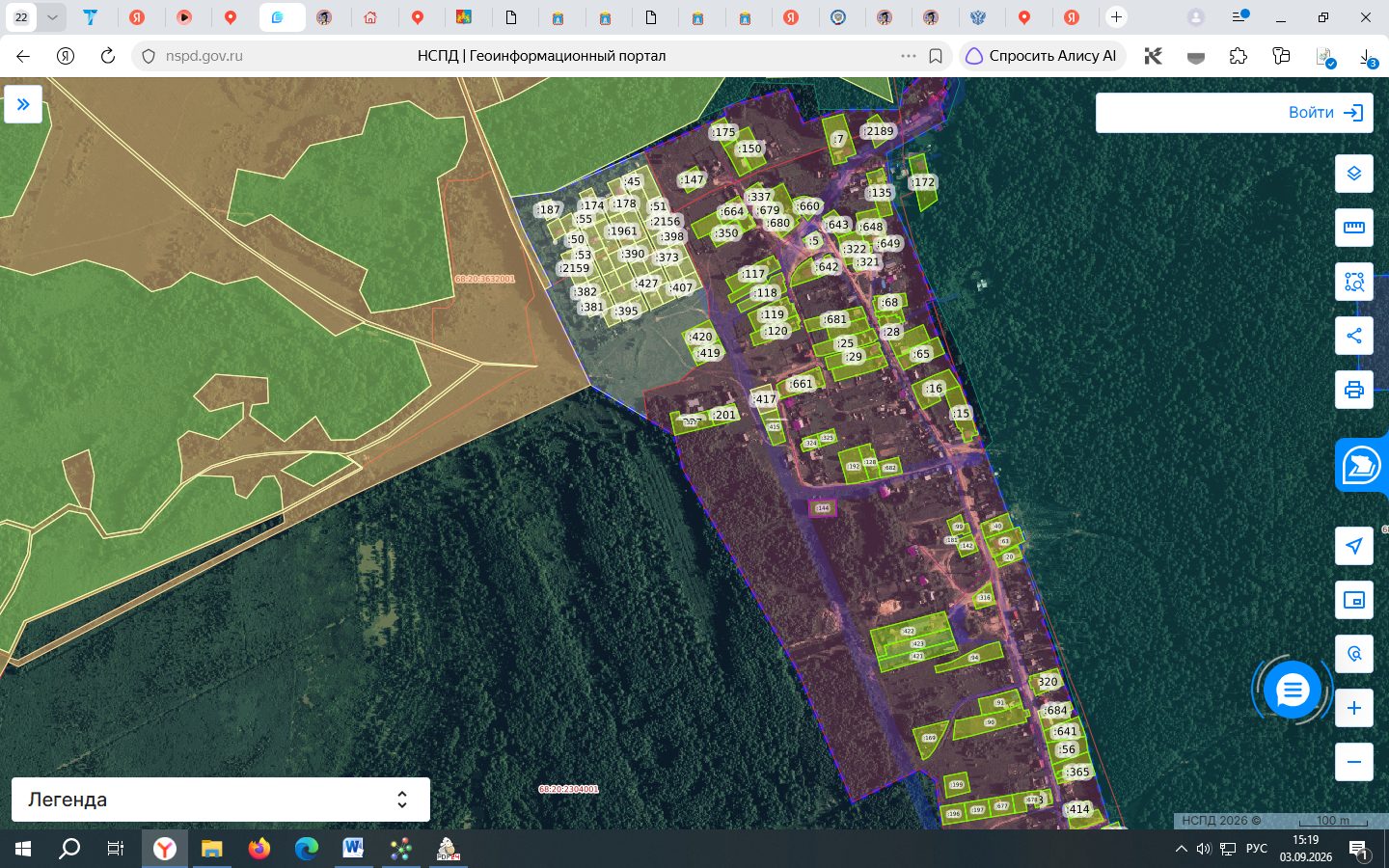The width and height of the screenshot is (1389, 868).
Task: Open File Explorer from taskbar
Action: pyautogui.click(x=211, y=849)
